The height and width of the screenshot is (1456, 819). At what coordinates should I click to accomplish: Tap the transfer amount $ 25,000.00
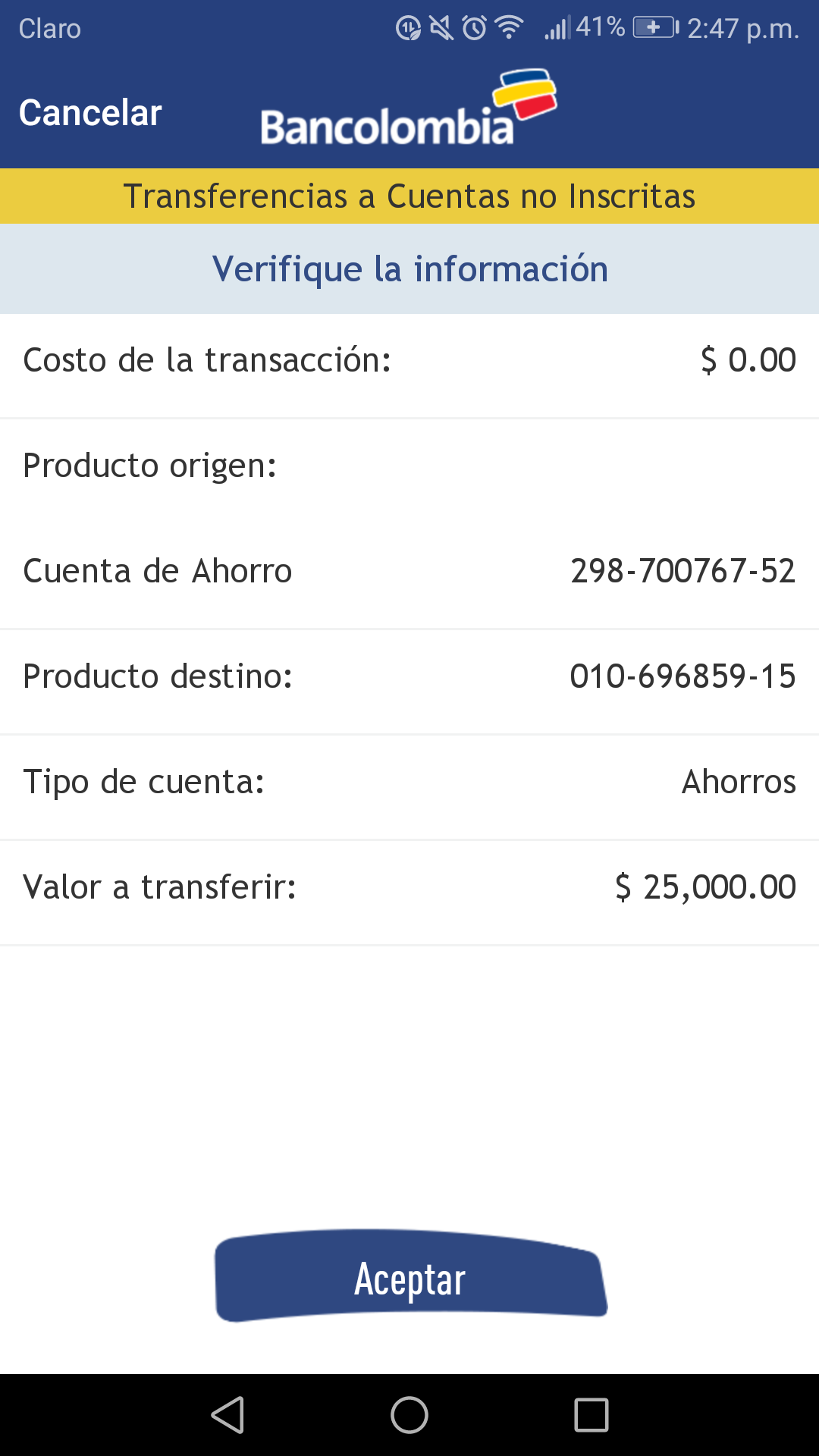click(x=705, y=887)
